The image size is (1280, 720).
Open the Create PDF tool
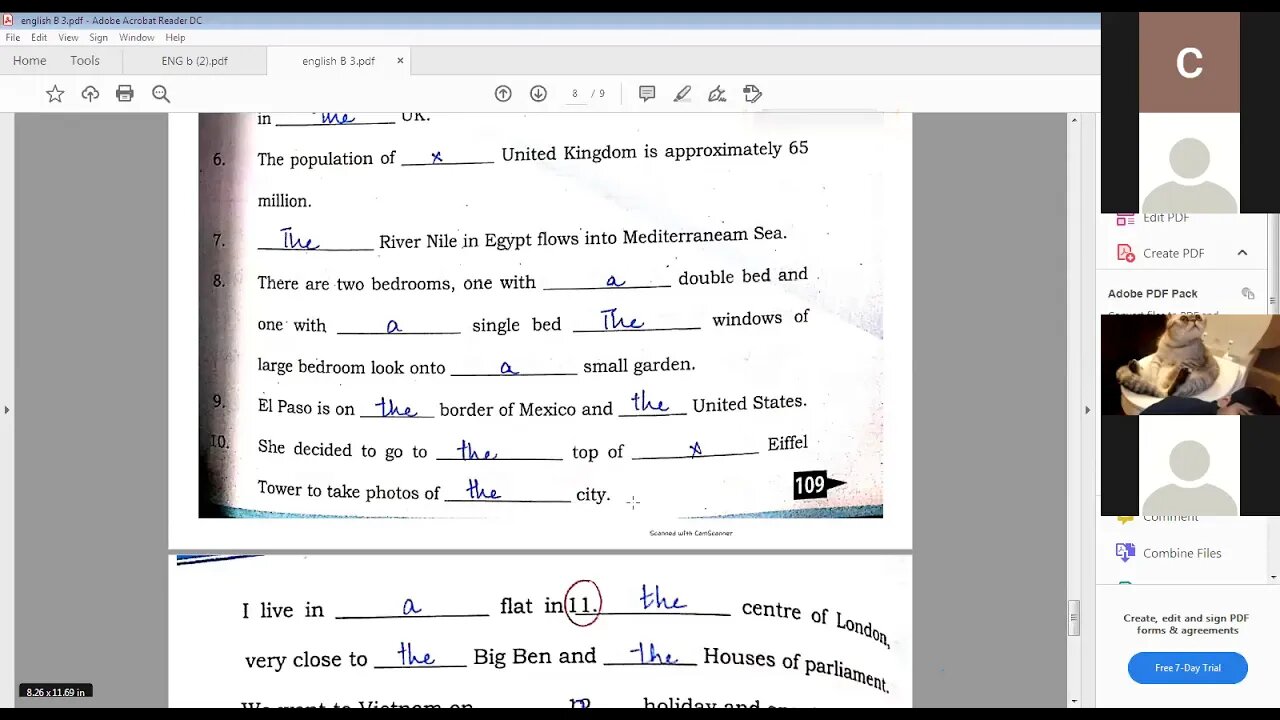(1173, 253)
